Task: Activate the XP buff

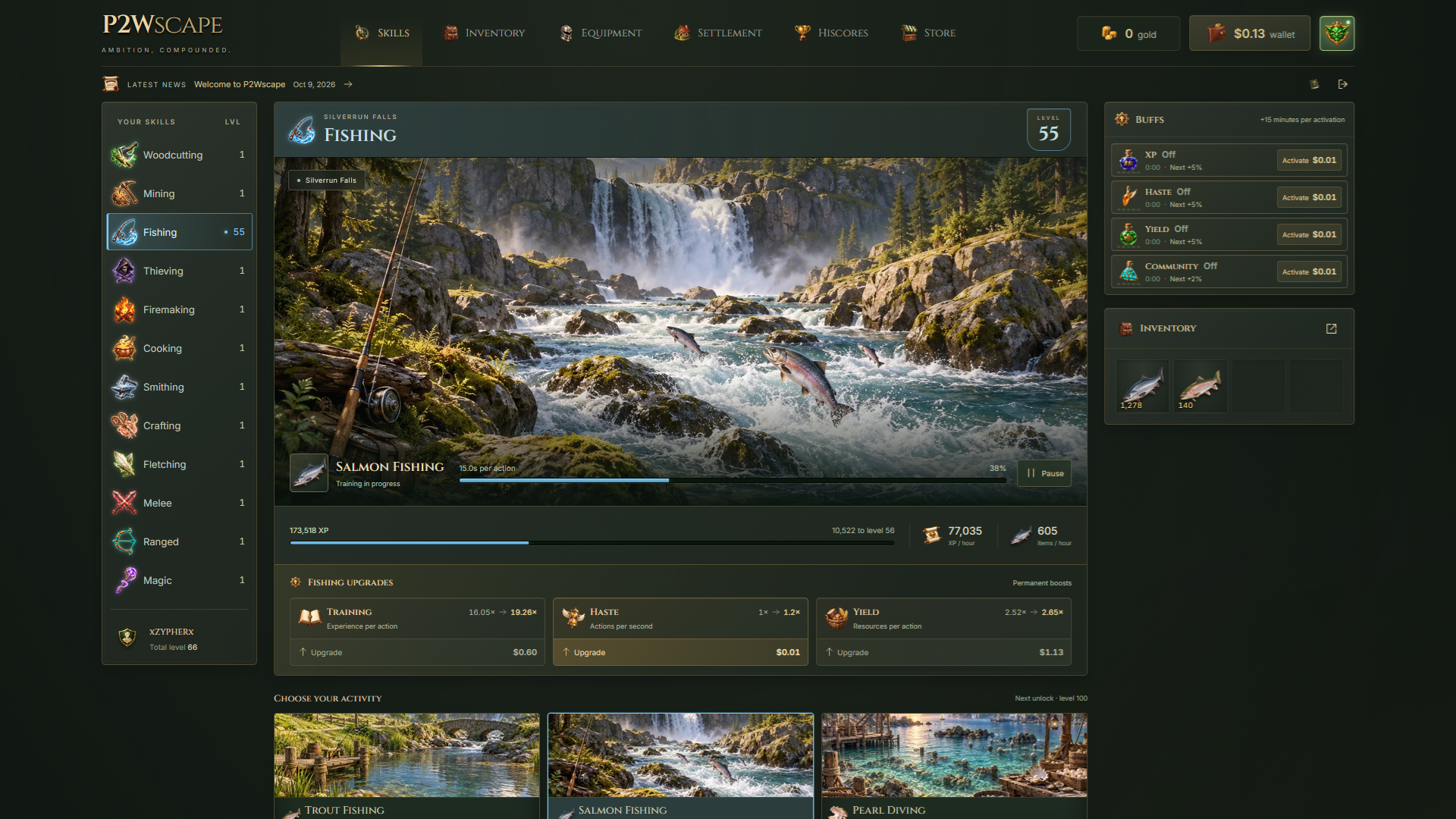Action: (x=1309, y=160)
